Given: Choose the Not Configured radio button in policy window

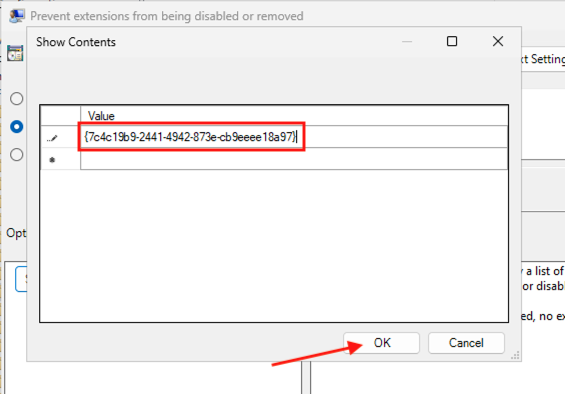Looking at the screenshot, I should 17,98.
